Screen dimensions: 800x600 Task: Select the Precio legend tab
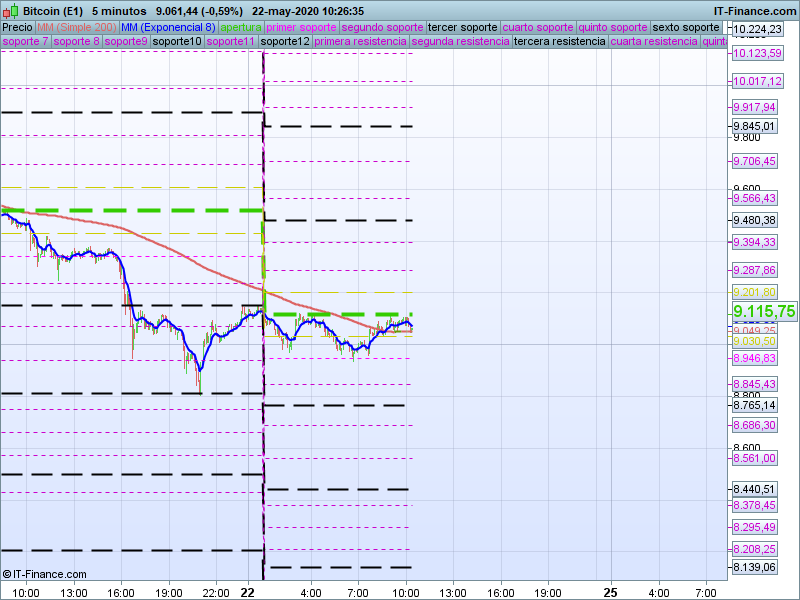click(17, 27)
